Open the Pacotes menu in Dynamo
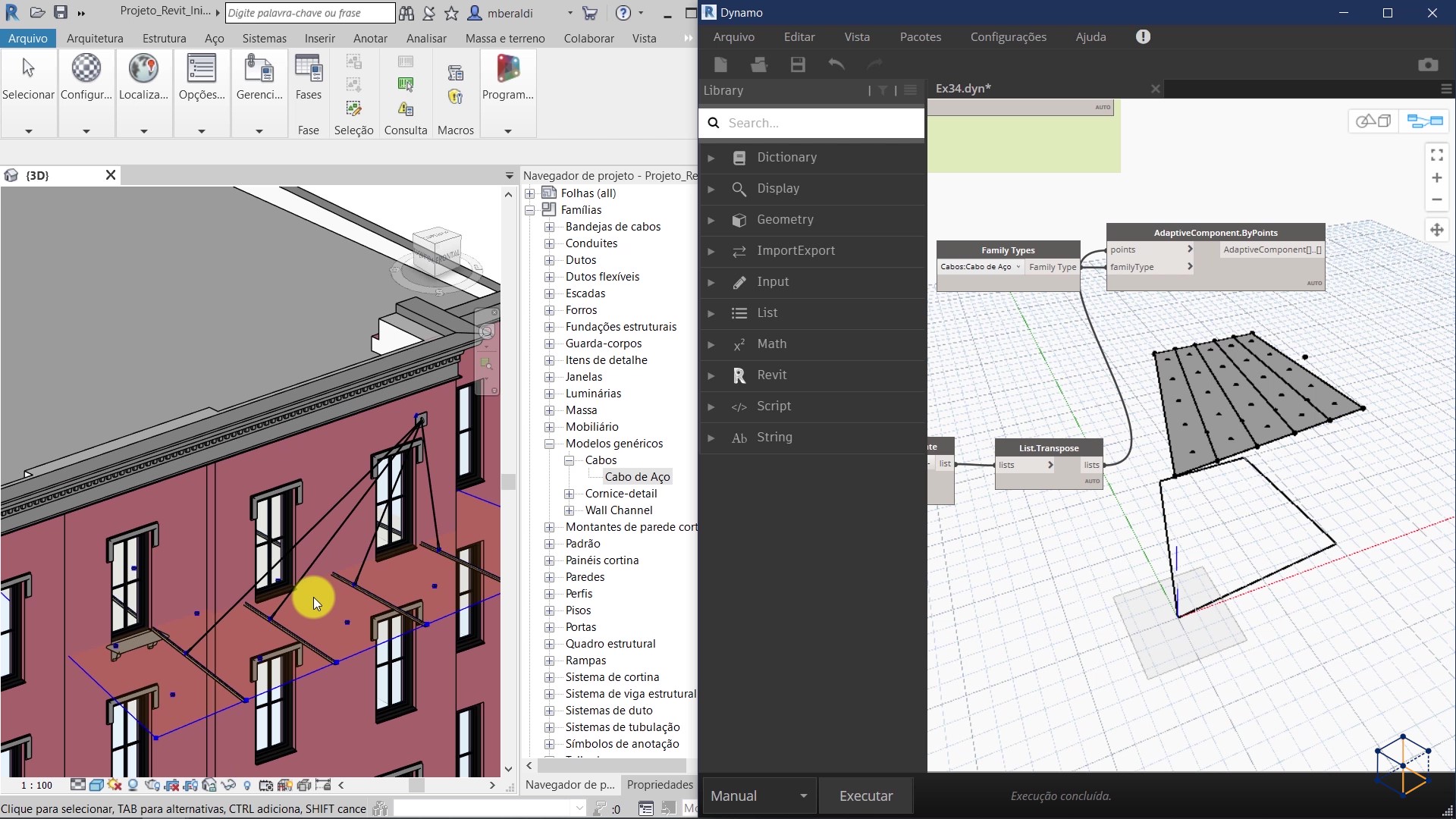 pyautogui.click(x=921, y=36)
